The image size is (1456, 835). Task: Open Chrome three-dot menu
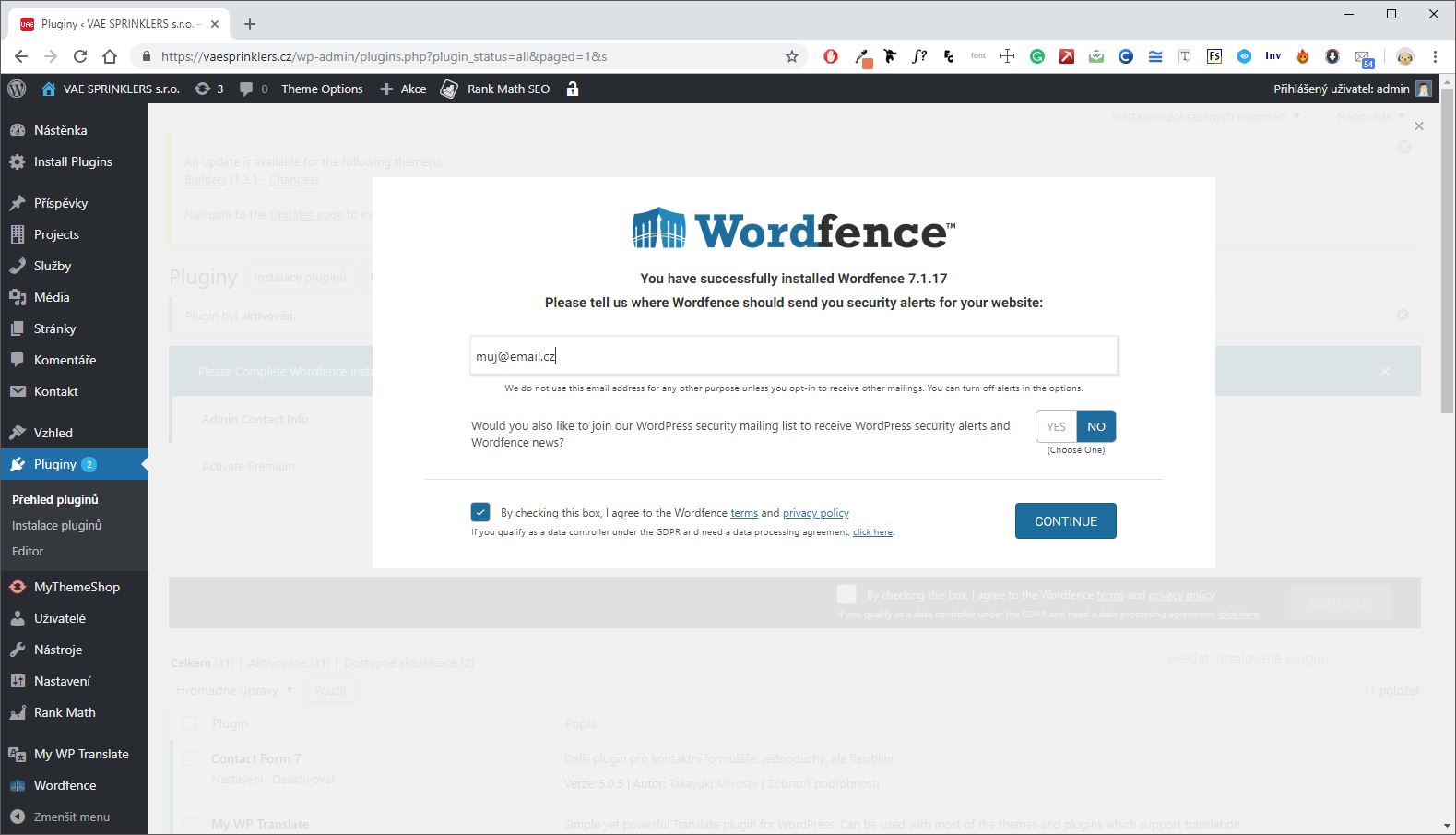1435,56
